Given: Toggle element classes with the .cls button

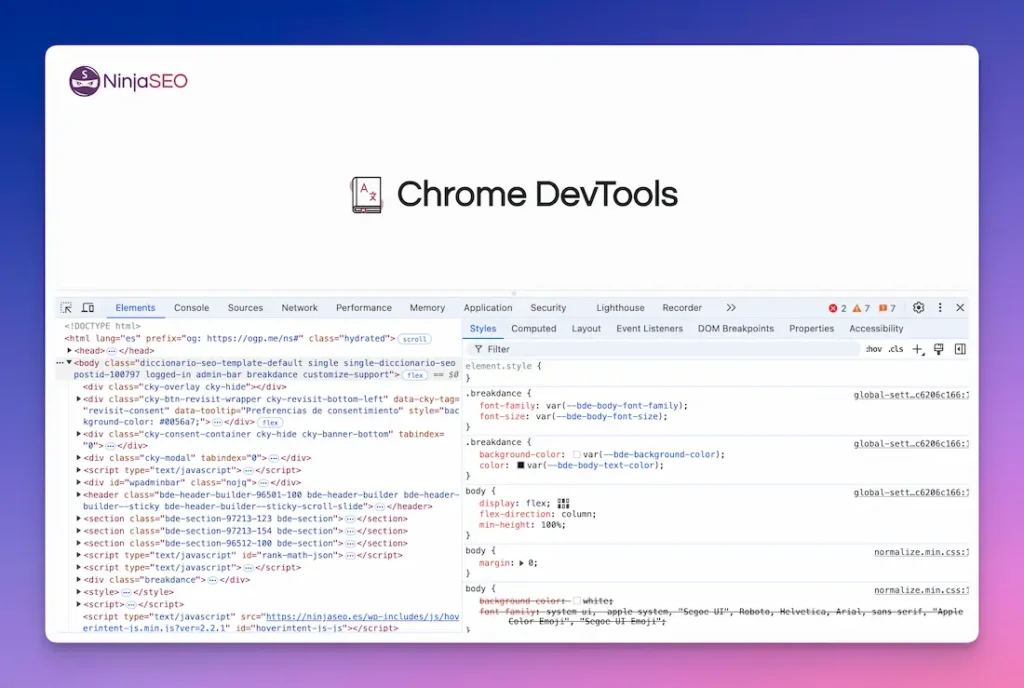Looking at the screenshot, I should [896, 349].
